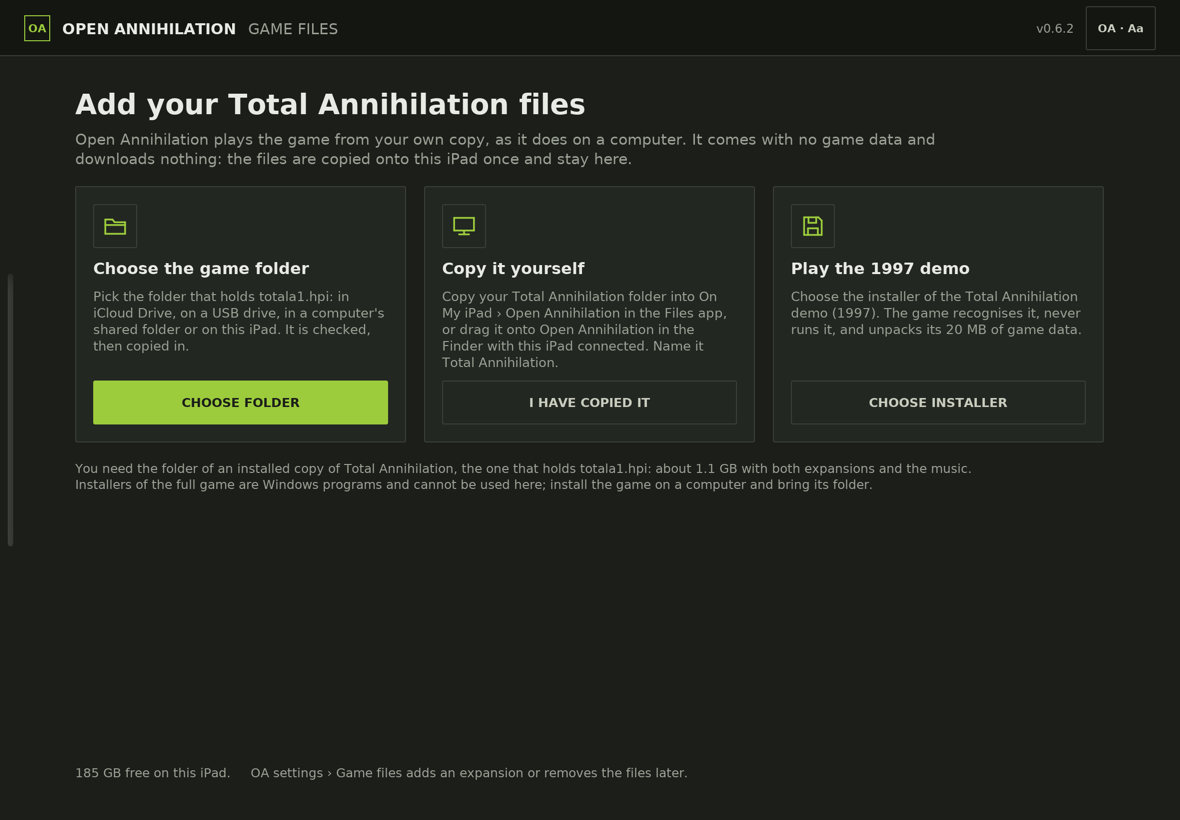1180x820 pixels.
Task: Click the 185 GB free on this iPad text
Action: (153, 773)
